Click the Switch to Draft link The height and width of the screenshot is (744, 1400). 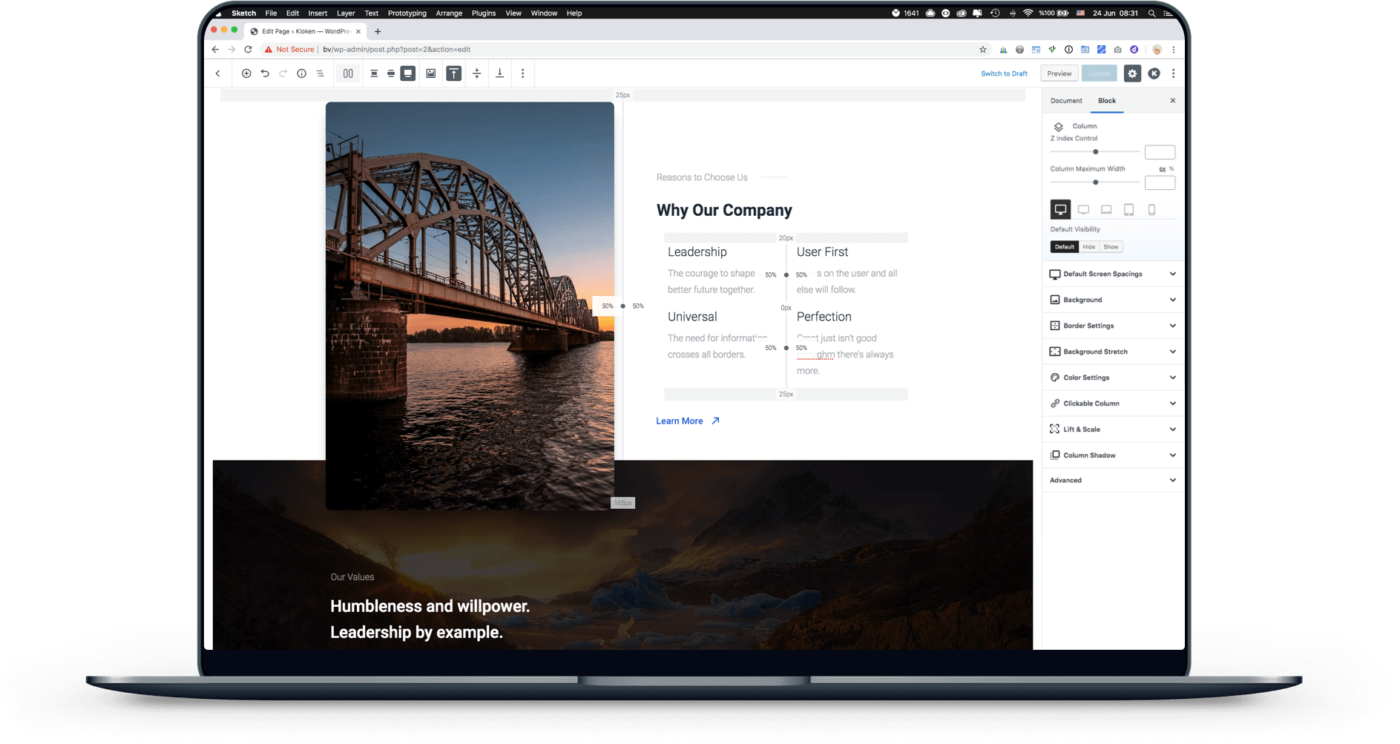coord(1004,73)
